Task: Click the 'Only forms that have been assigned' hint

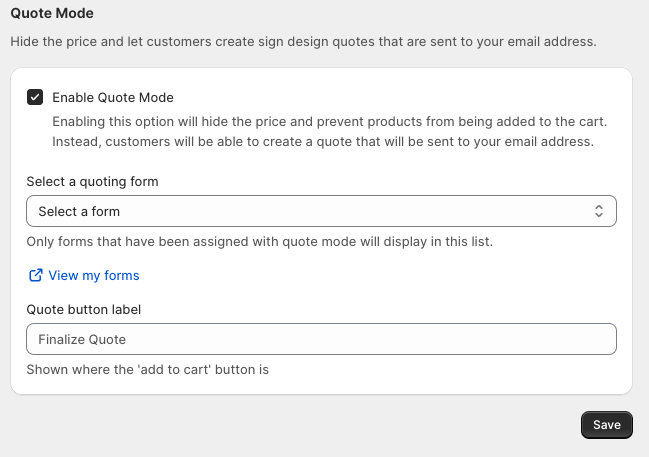Action: pyautogui.click(x=259, y=242)
